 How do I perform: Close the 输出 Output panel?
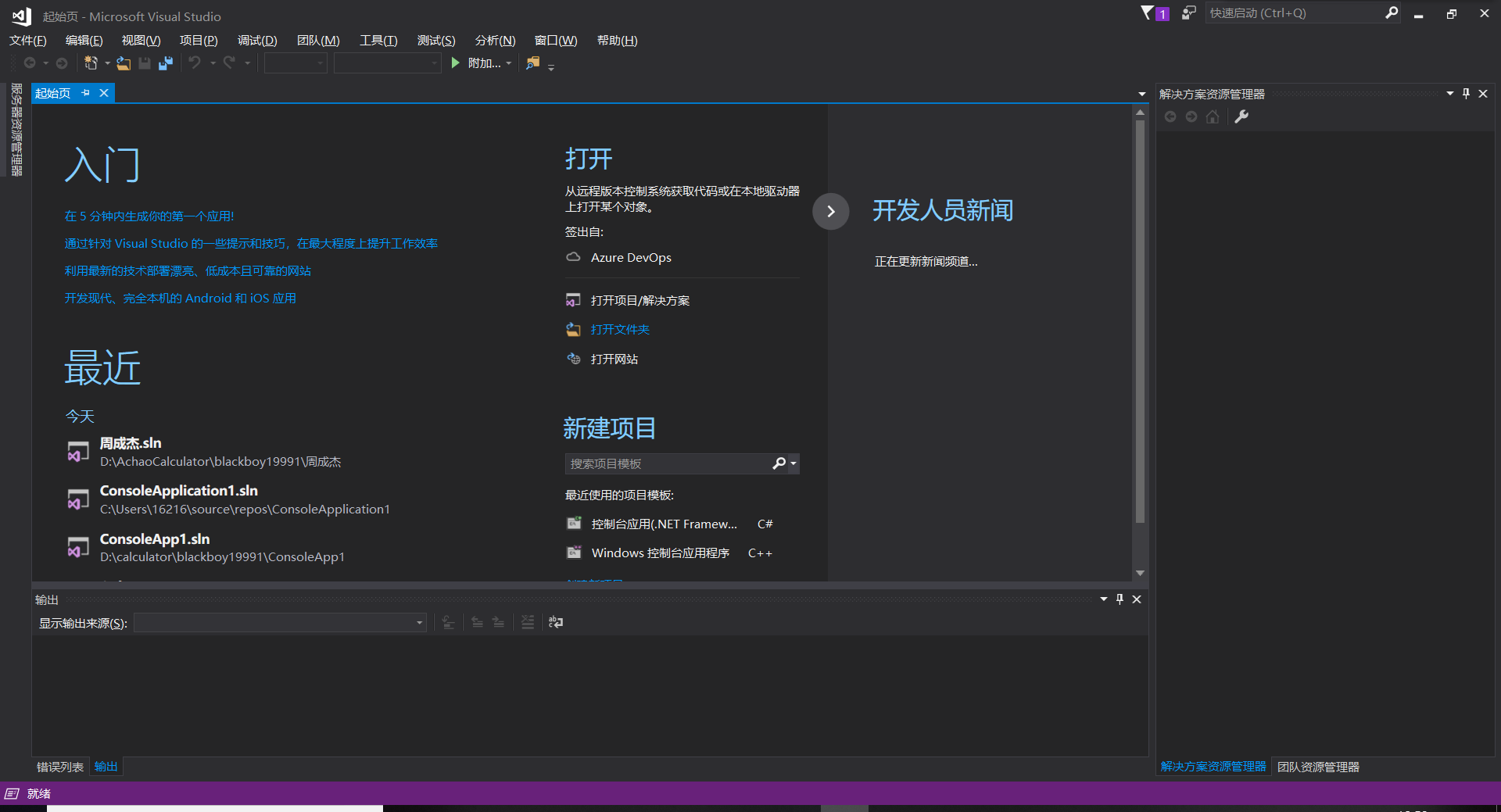pyautogui.click(x=1137, y=599)
